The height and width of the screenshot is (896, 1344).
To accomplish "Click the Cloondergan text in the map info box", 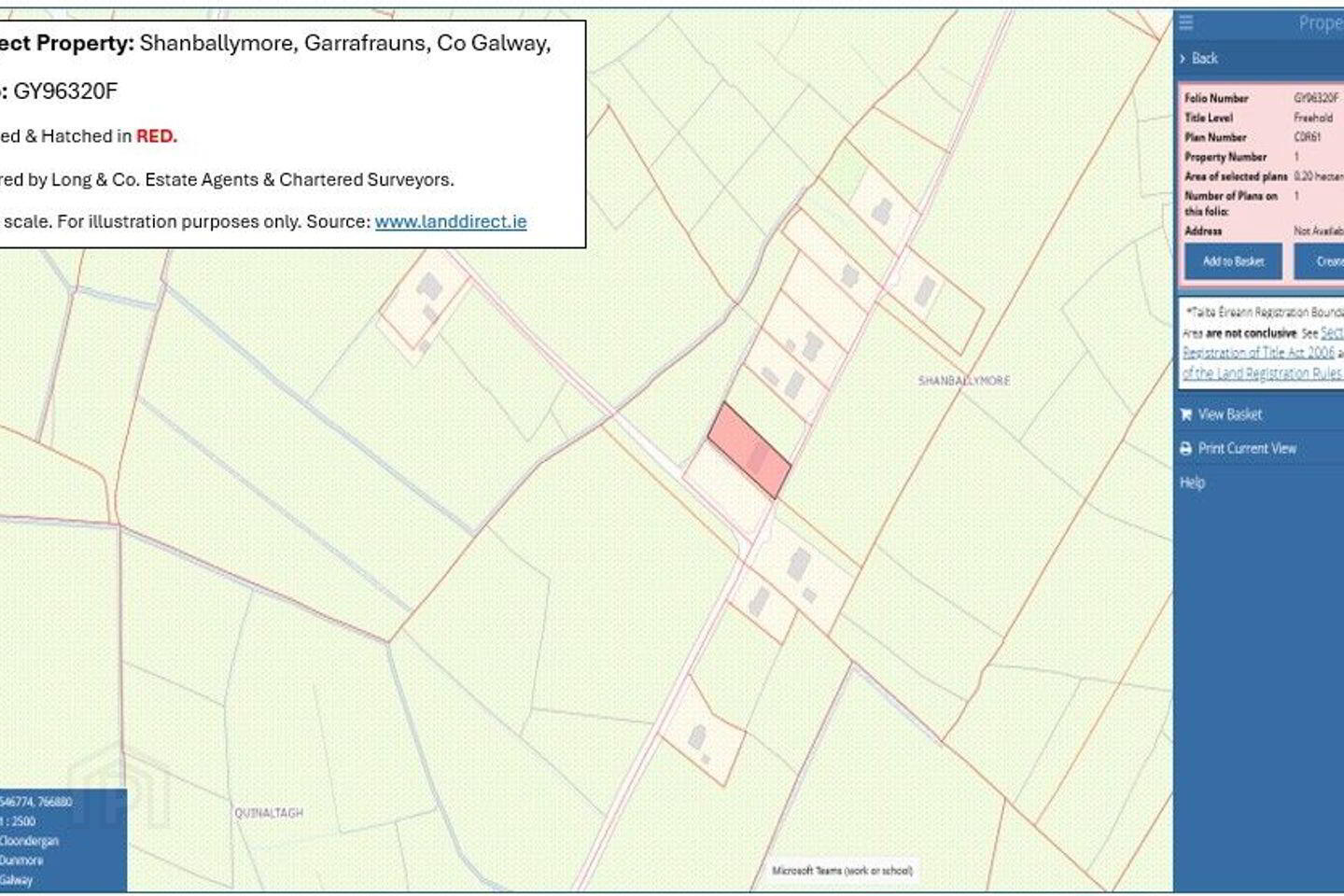I will tap(29, 841).
